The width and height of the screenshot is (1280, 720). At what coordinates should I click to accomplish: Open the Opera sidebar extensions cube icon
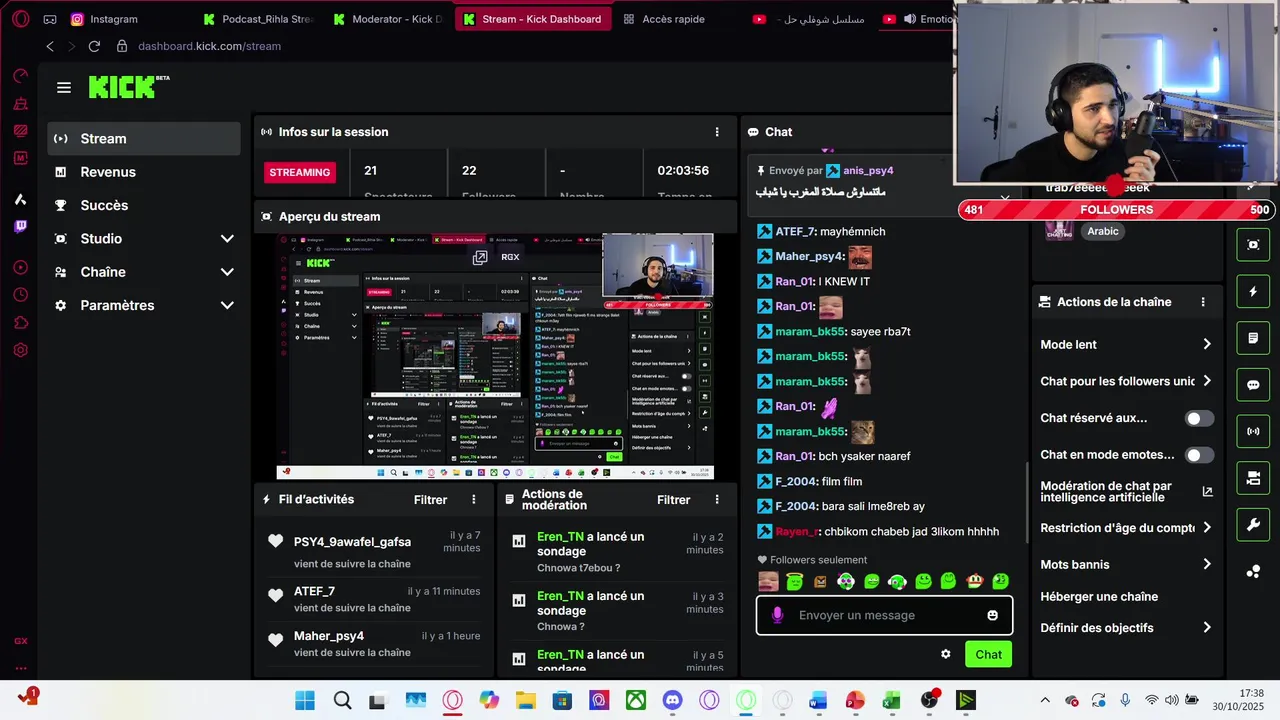tap(20, 323)
